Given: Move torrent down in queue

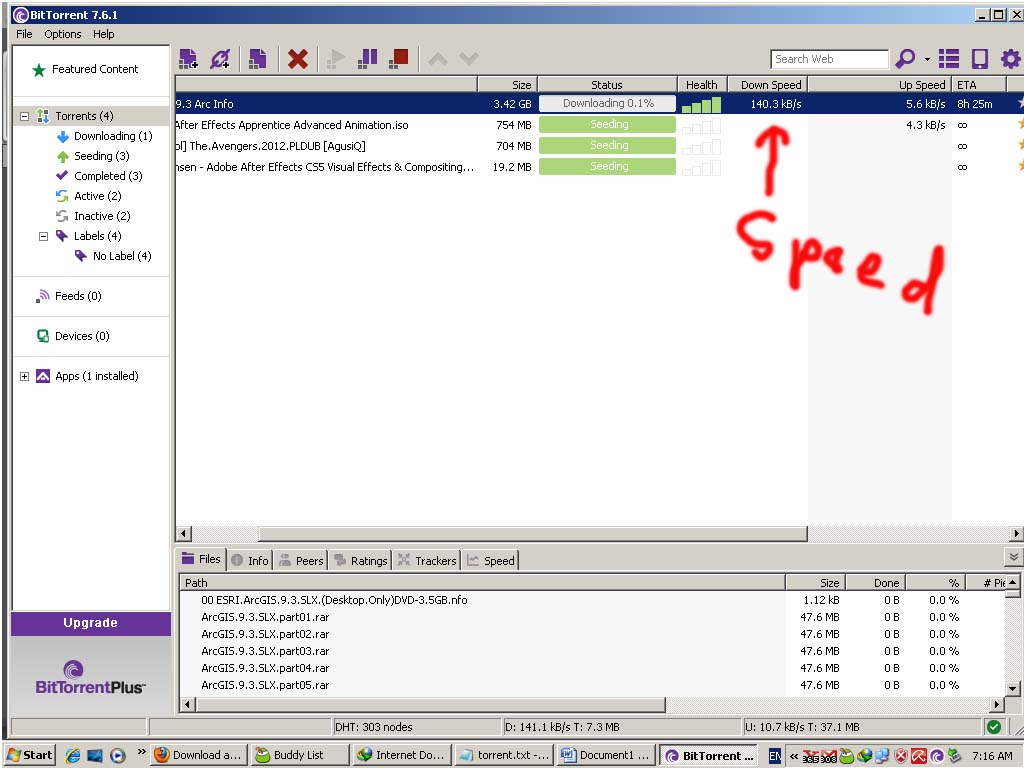Looking at the screenshot, I should point(469,59).
